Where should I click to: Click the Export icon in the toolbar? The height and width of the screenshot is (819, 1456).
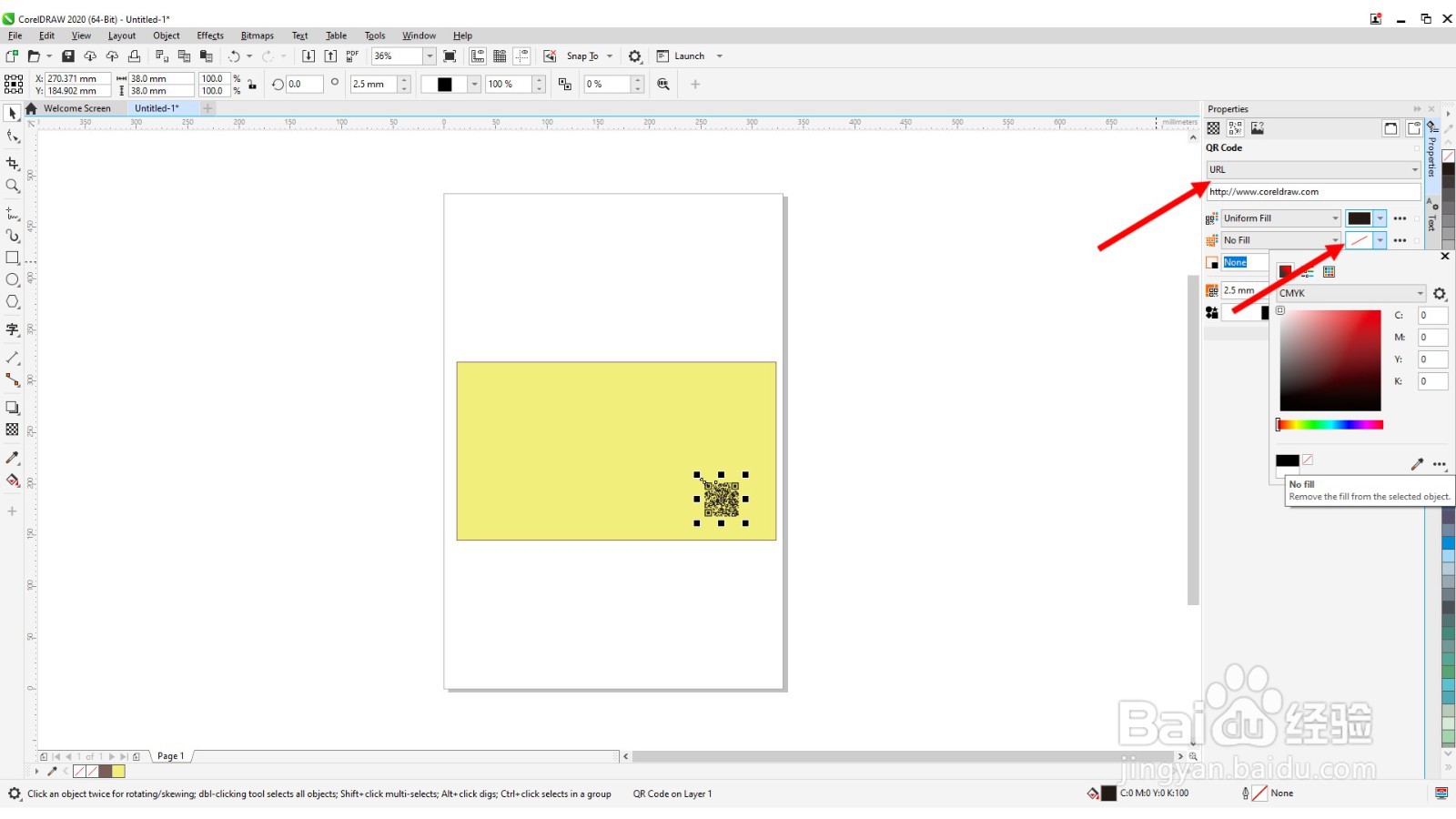tap(330, 56)
